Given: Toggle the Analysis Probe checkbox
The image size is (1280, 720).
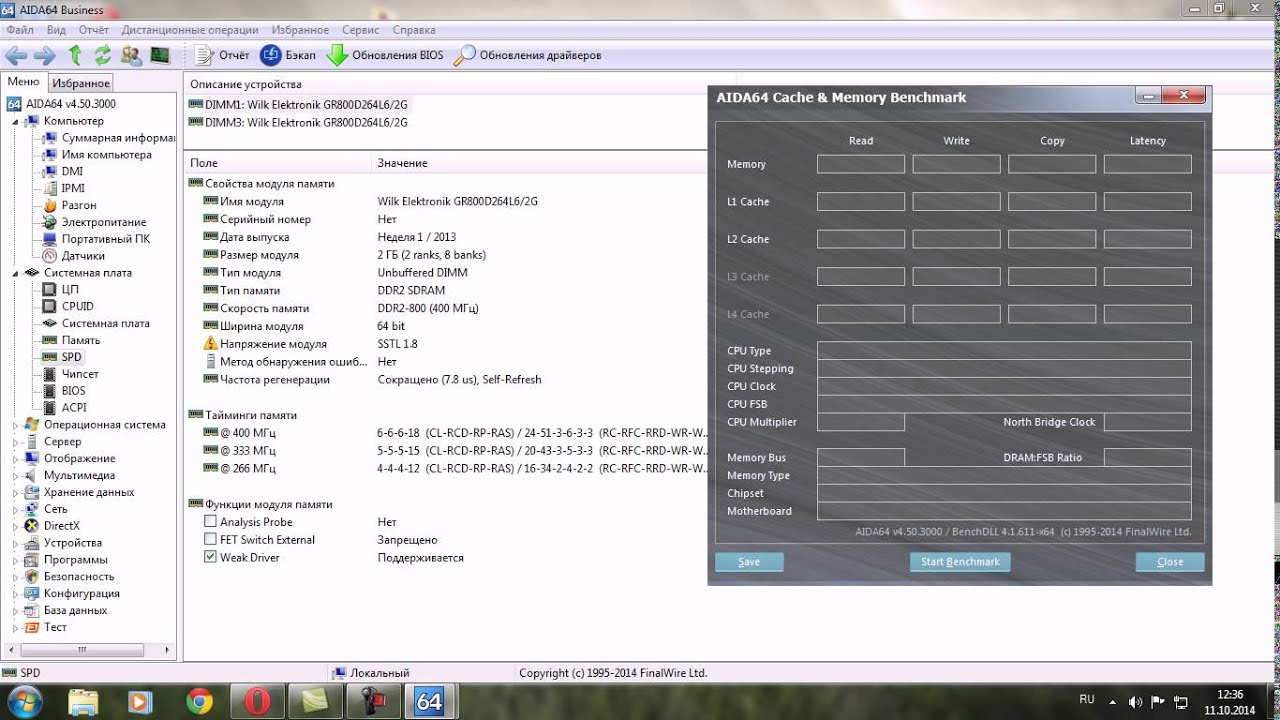Looking at the screenshot, I should pos(210,522).
